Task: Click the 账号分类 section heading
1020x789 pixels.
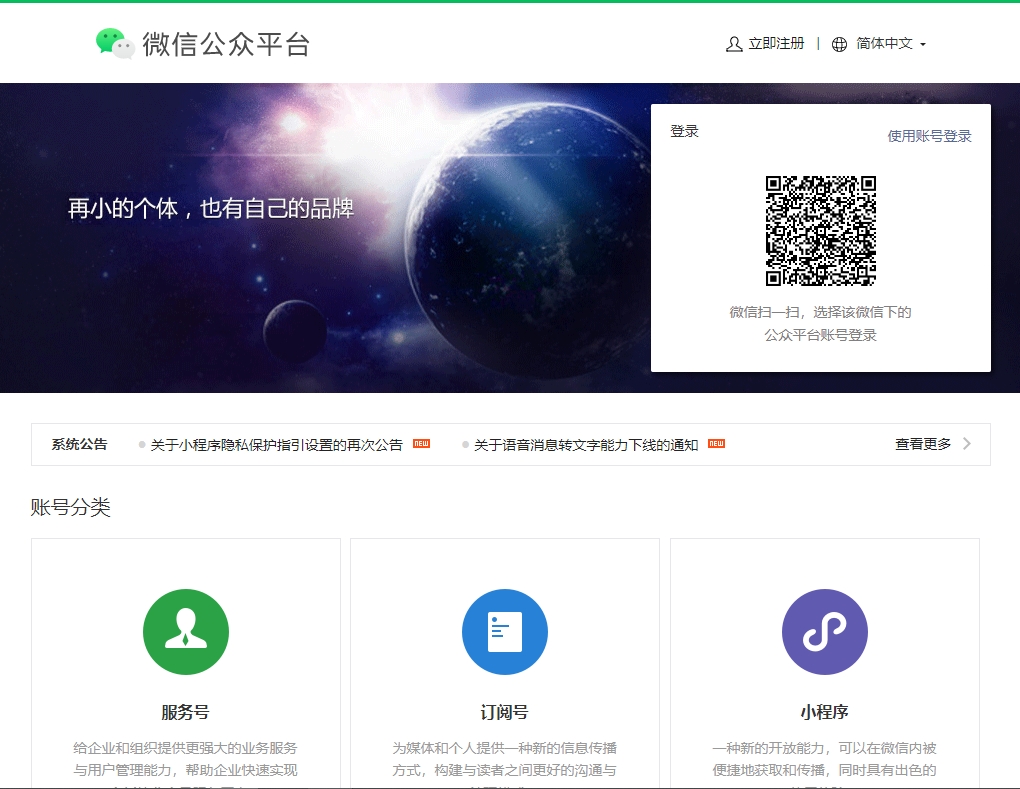Action: click(70, 507)
